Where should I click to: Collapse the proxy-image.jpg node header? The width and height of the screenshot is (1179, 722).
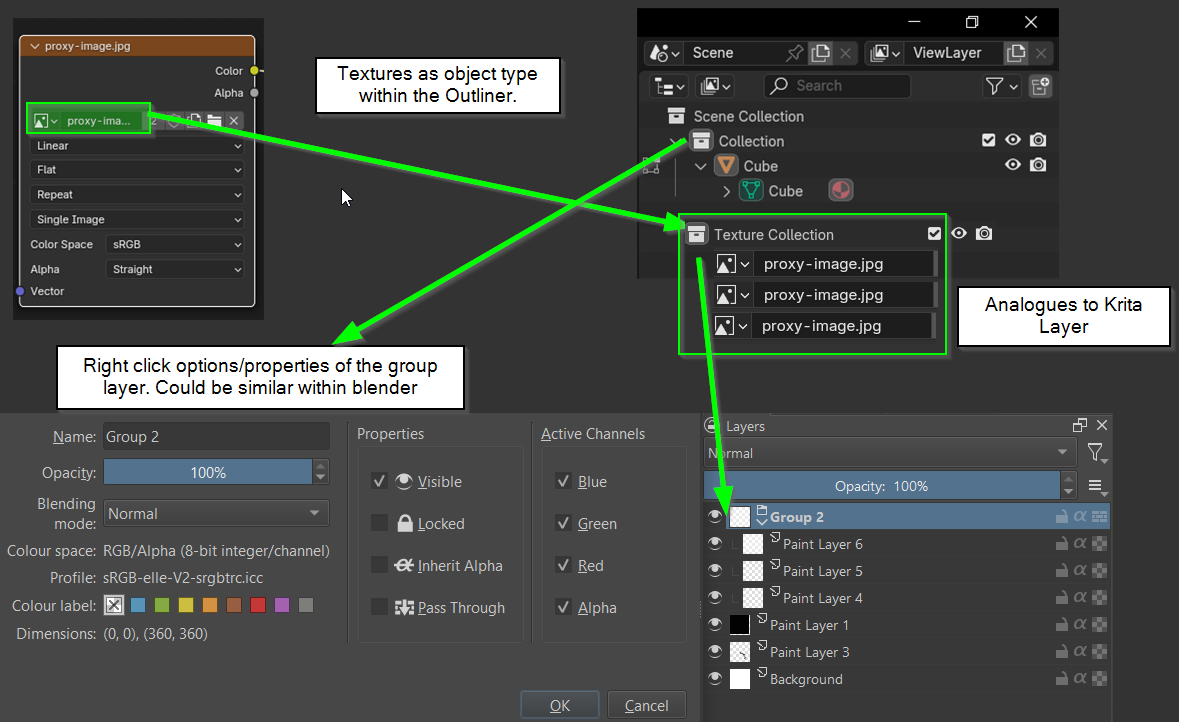pos(35,46)
